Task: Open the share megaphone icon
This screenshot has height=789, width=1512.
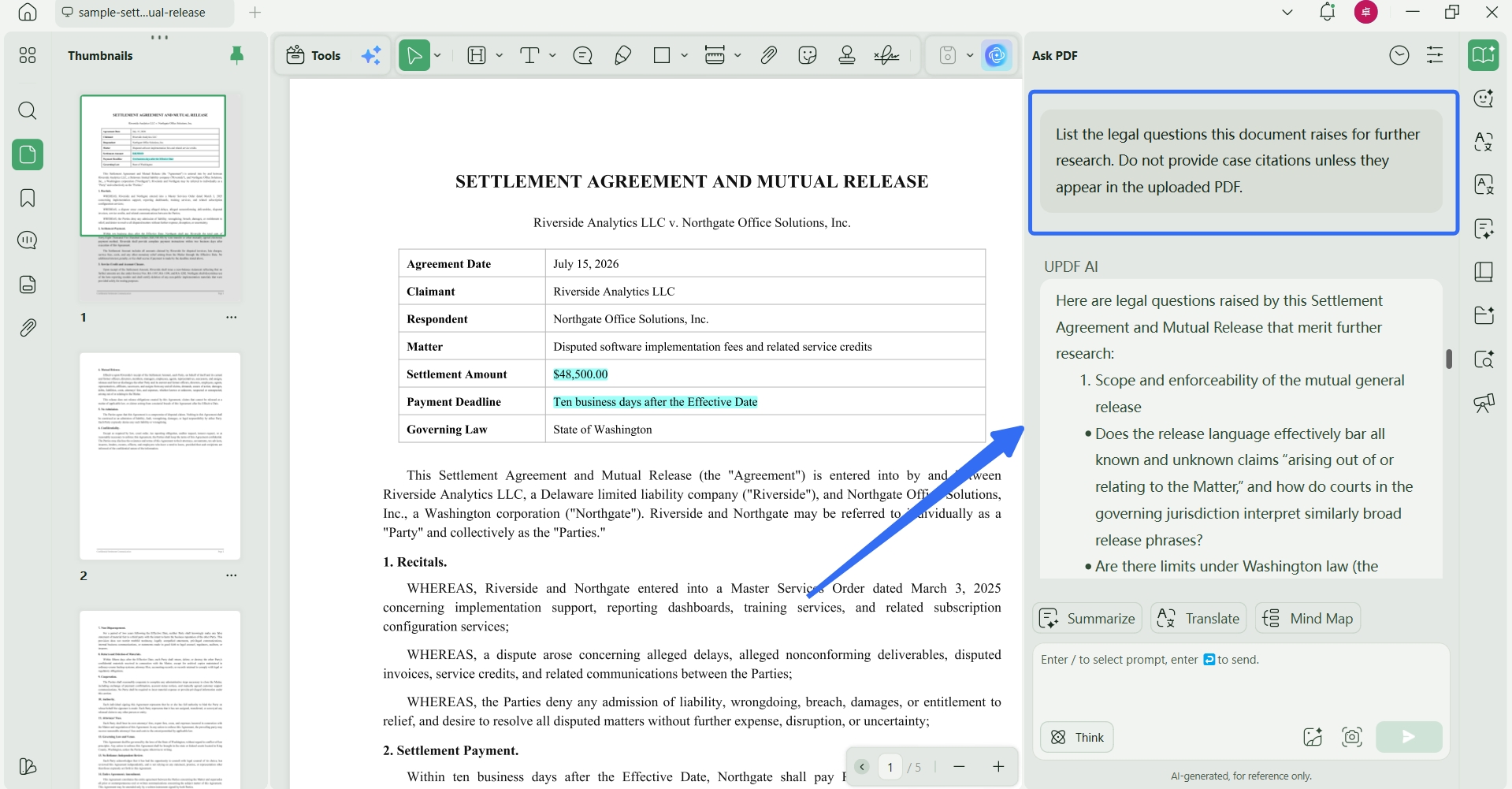Action: tap(1484, 404)
